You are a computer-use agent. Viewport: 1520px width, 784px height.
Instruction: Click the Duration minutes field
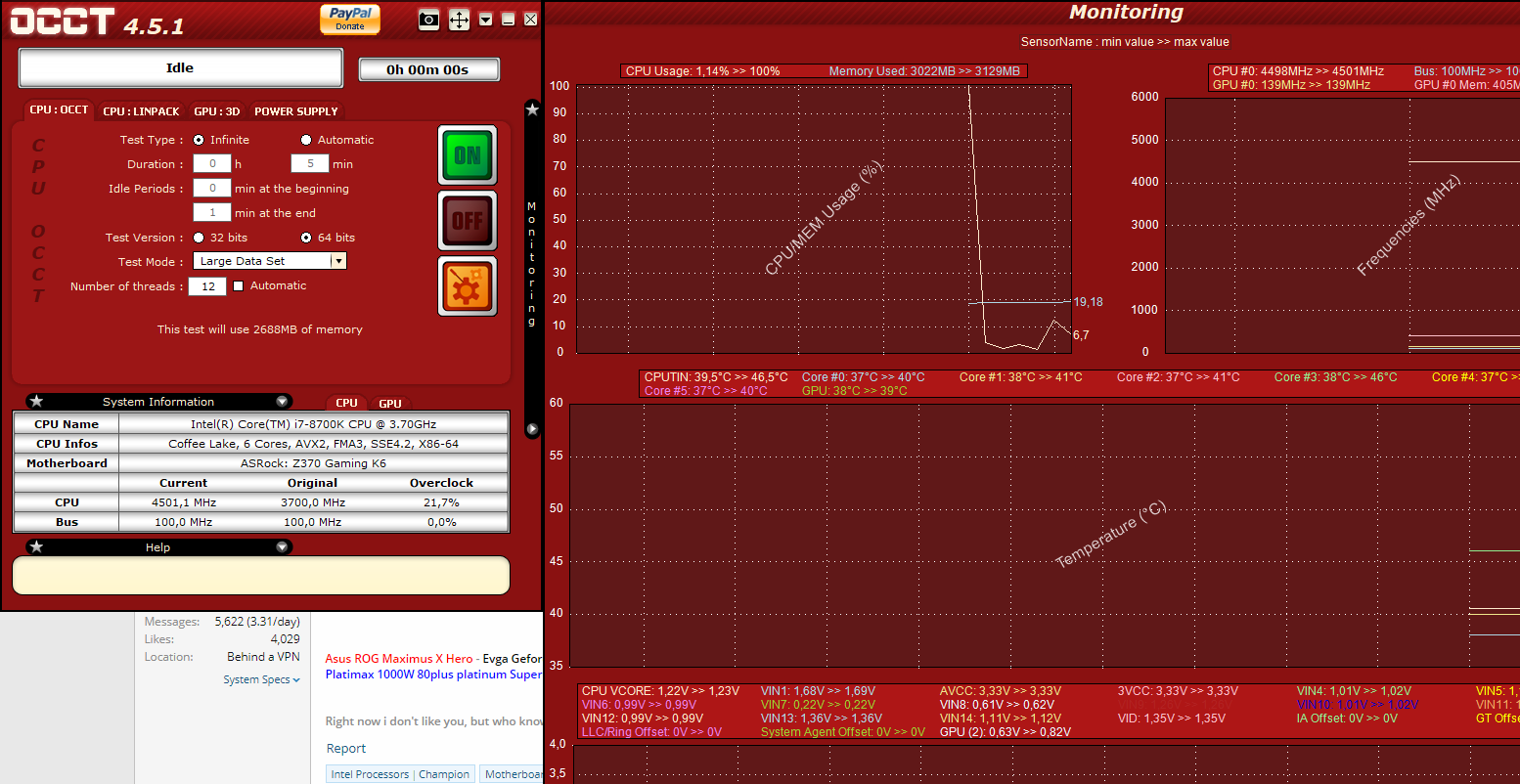point(310,163)
